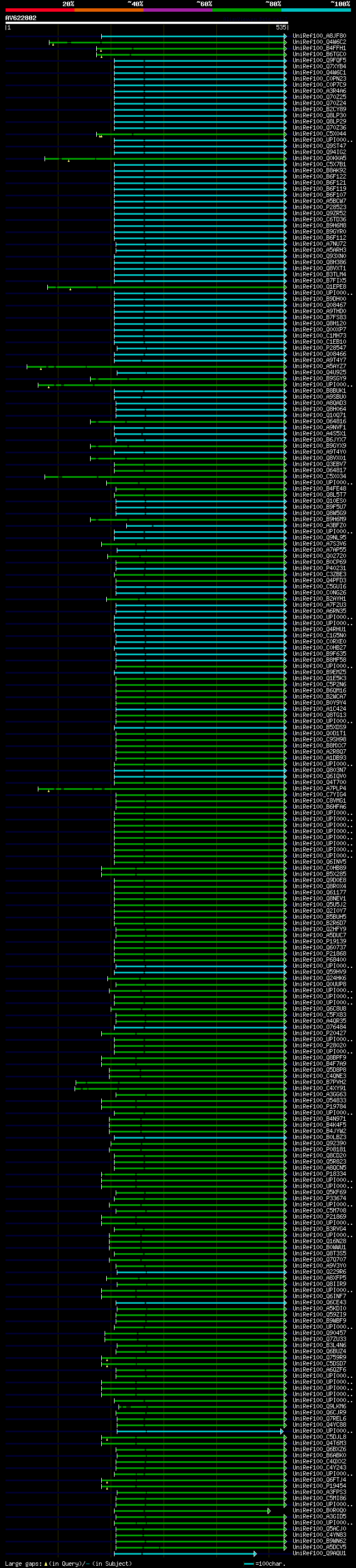The width and height of the screenshot is (356, 1568).
Task: Click UniRef100_P18334 label
Action: 319,1174
